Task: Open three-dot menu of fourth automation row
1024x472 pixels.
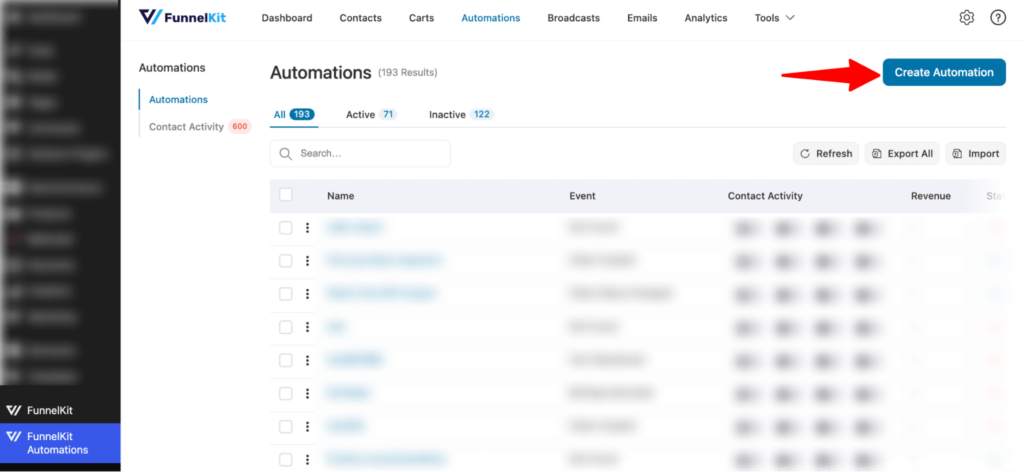Action: pos(307,327)
